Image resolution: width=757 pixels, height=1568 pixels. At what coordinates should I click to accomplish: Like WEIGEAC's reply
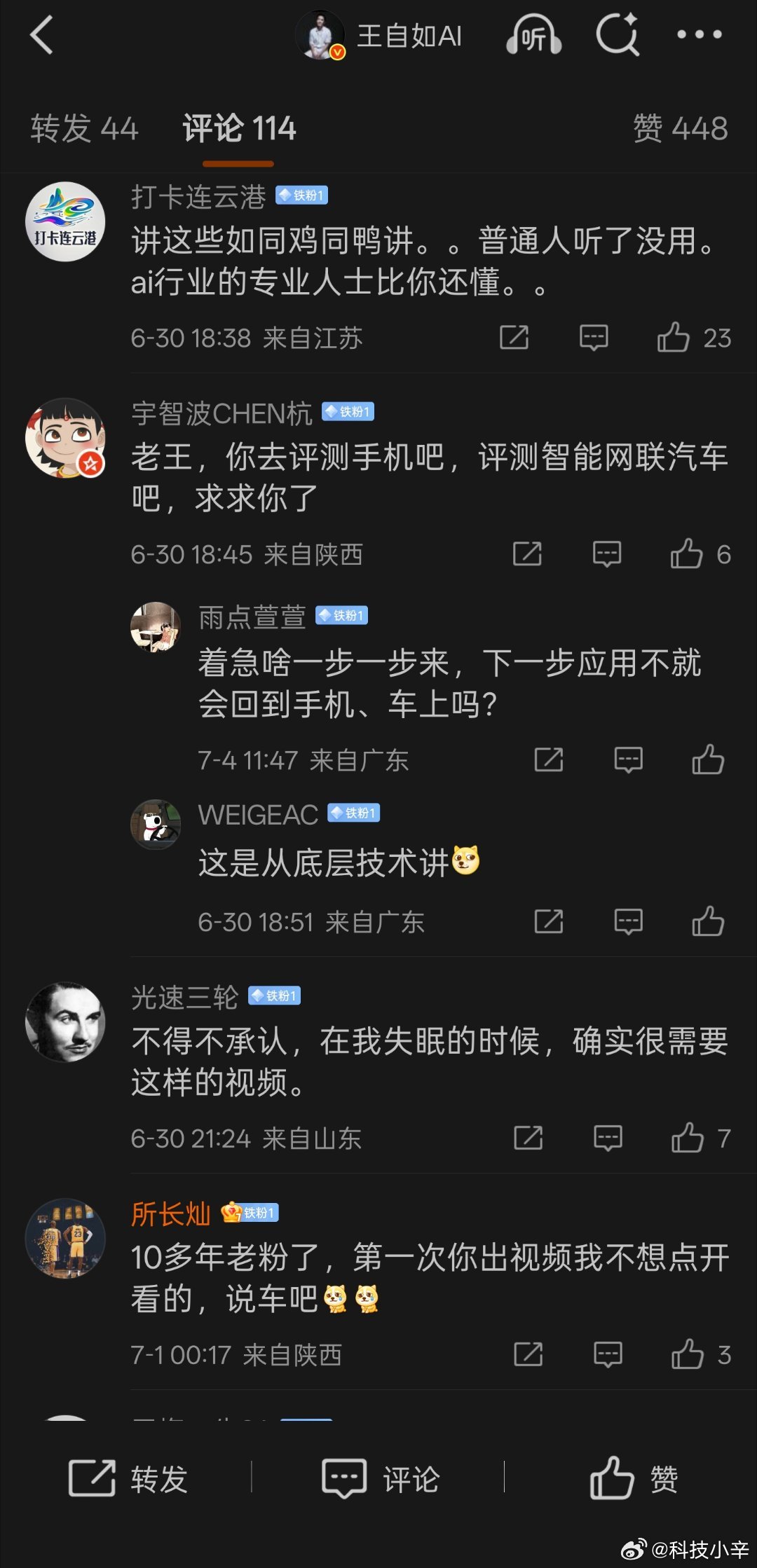point(708,921)
